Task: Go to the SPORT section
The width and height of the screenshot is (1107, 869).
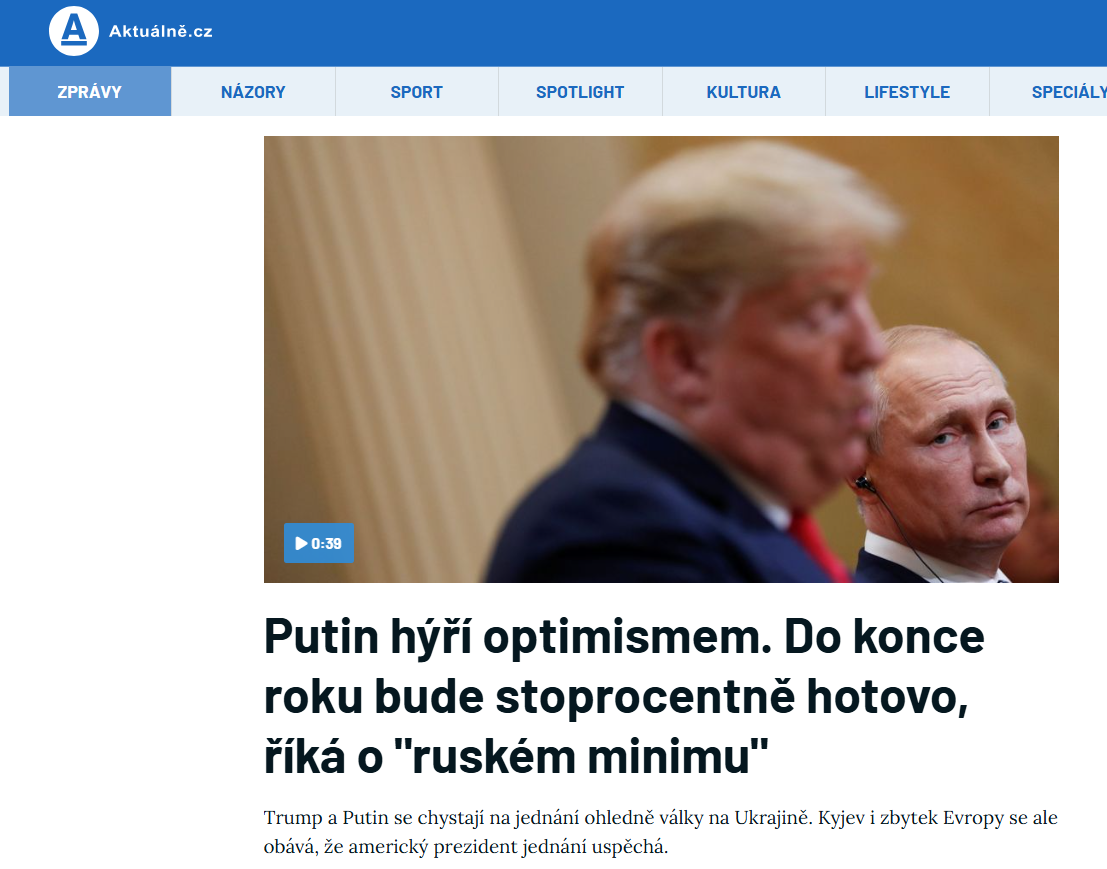Action: 417,92
